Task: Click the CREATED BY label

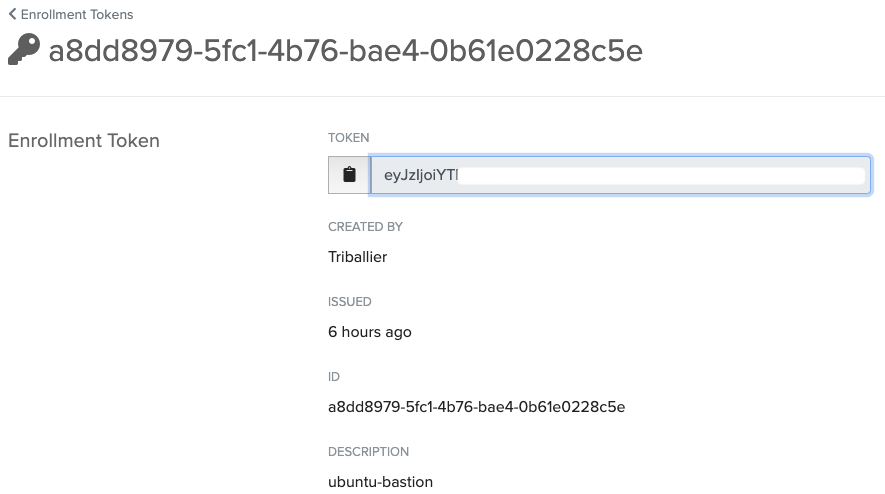Action: coord(365,227)
